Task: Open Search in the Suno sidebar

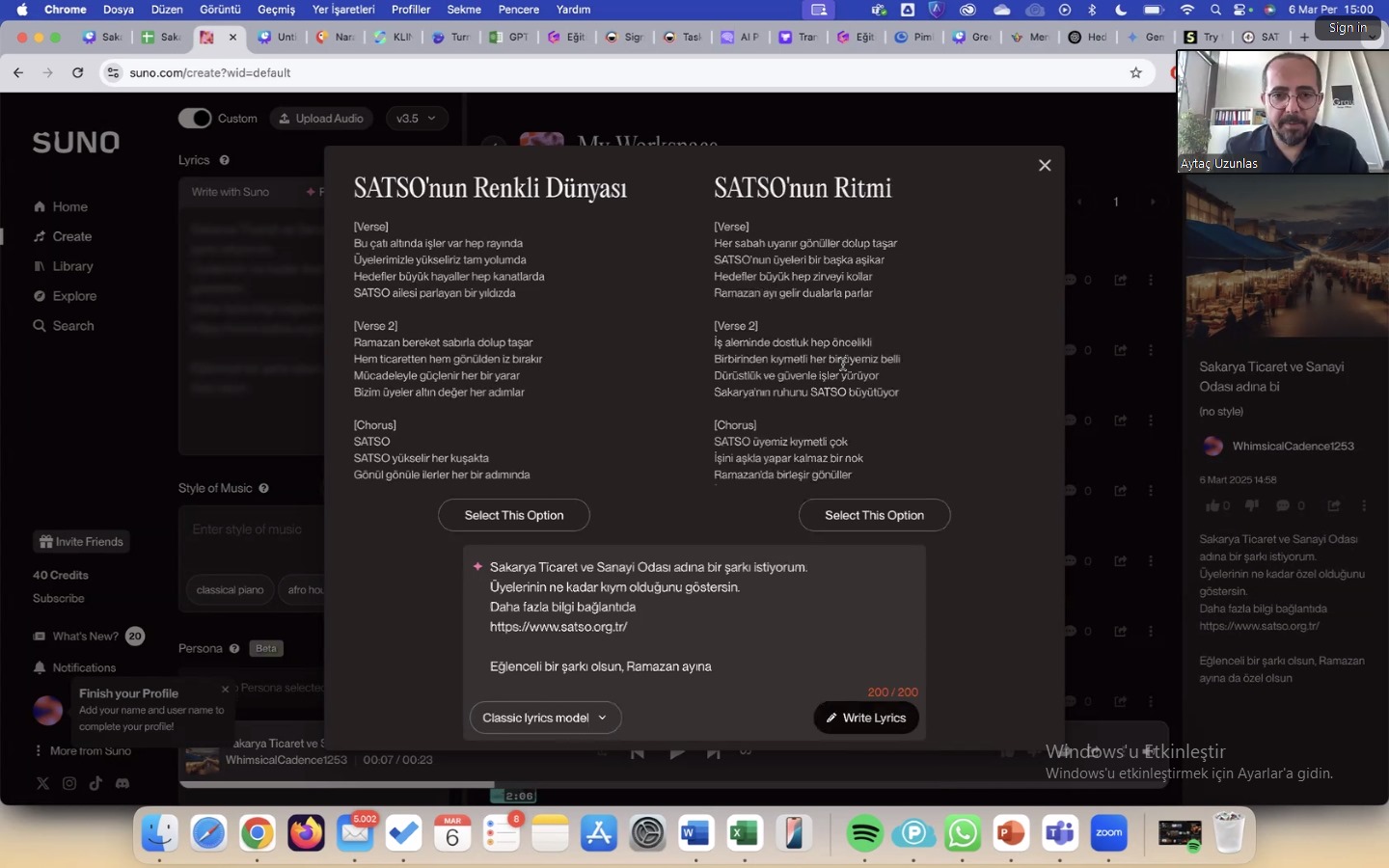Action: tap(73, 326)
